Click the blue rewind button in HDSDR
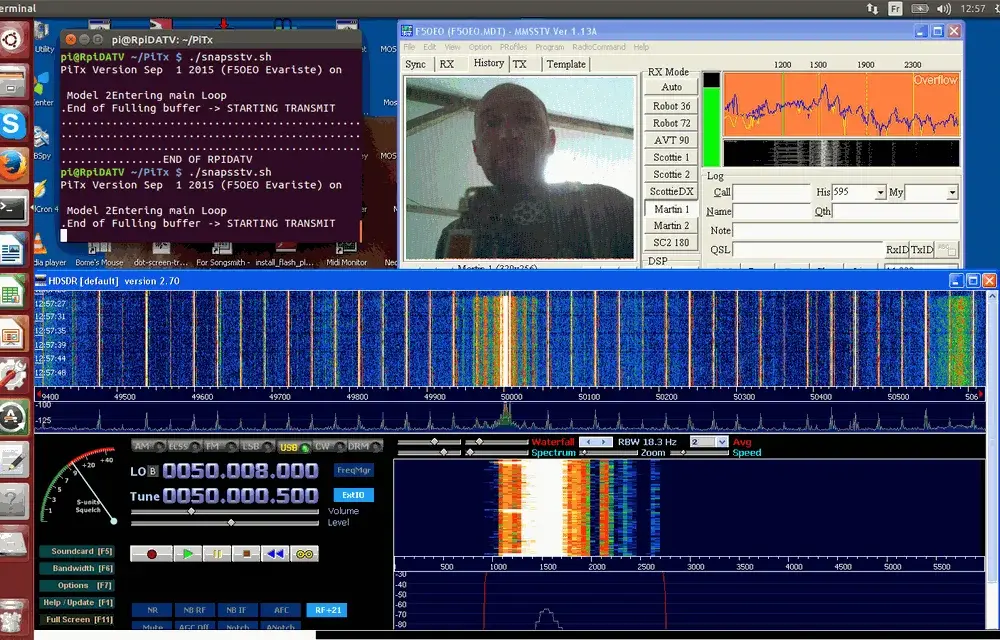Viewport: 1000px width, 640px height. [276, 553]
